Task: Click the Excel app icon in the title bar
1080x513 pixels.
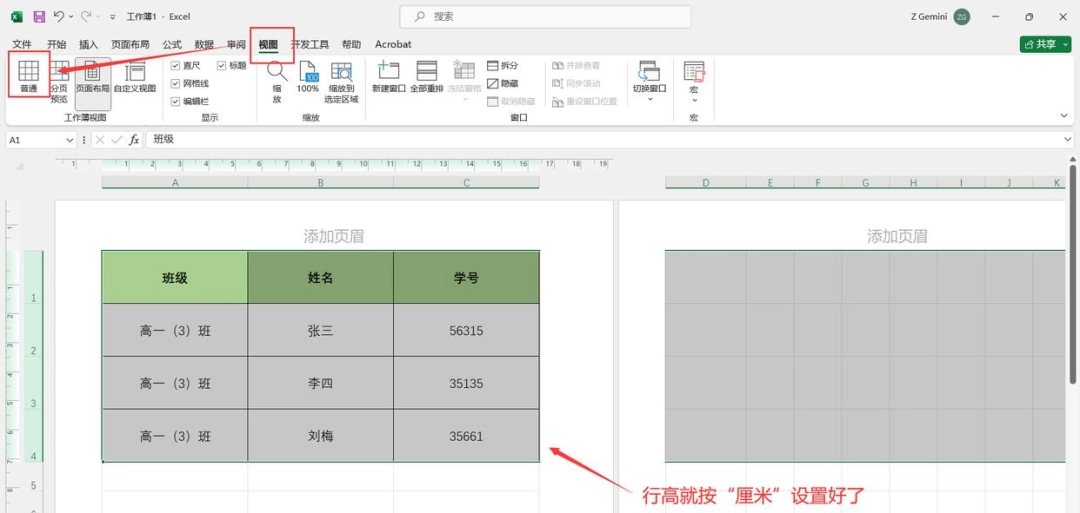Action: click(17, 16)
